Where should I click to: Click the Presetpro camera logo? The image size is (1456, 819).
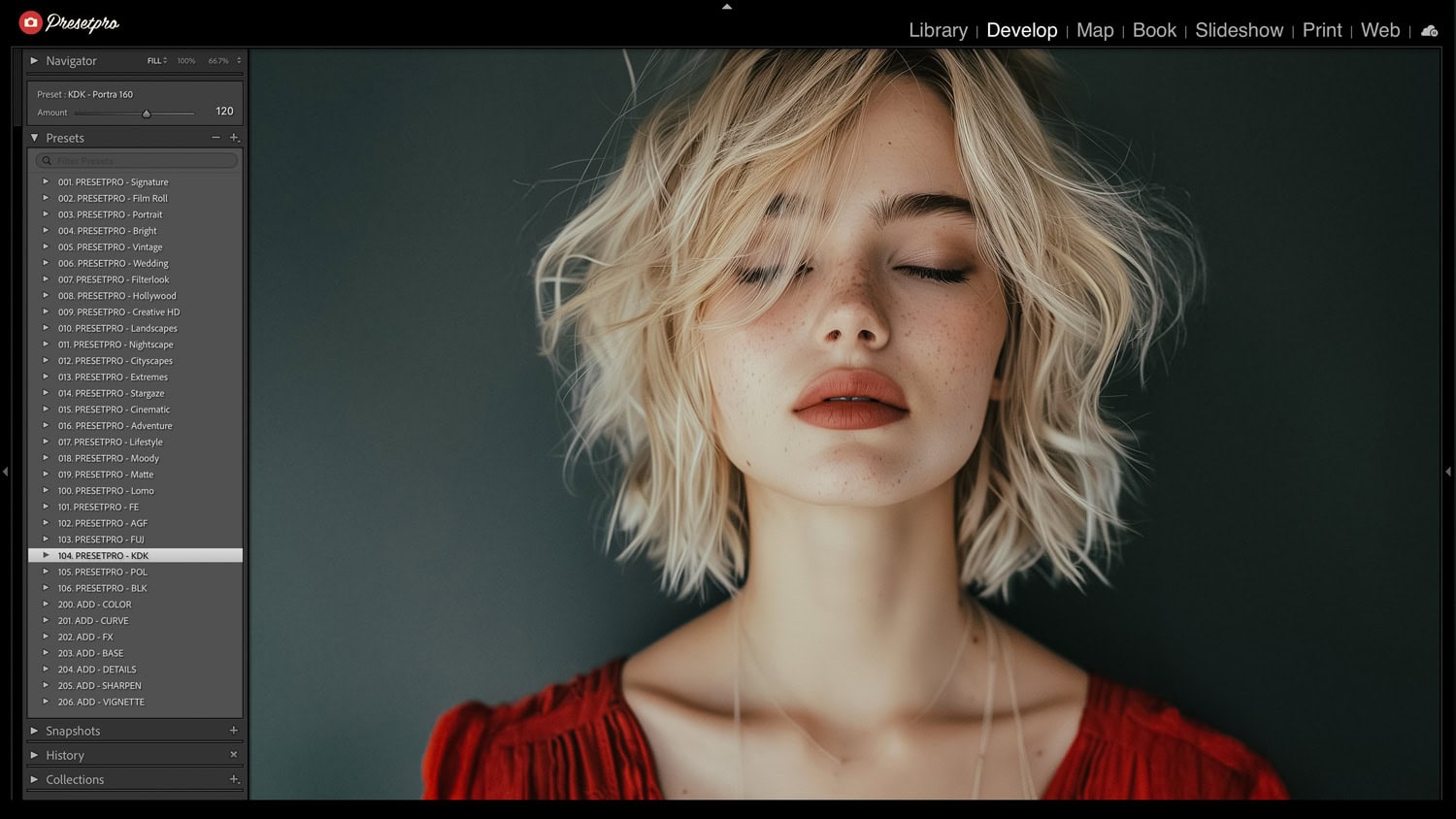(31, 22)
